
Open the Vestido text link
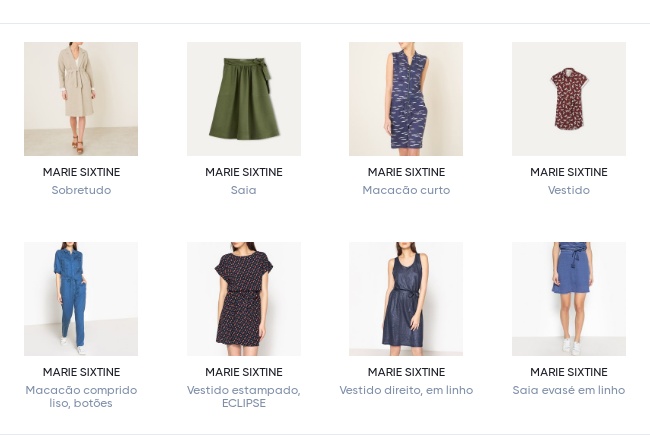(568, 190)
